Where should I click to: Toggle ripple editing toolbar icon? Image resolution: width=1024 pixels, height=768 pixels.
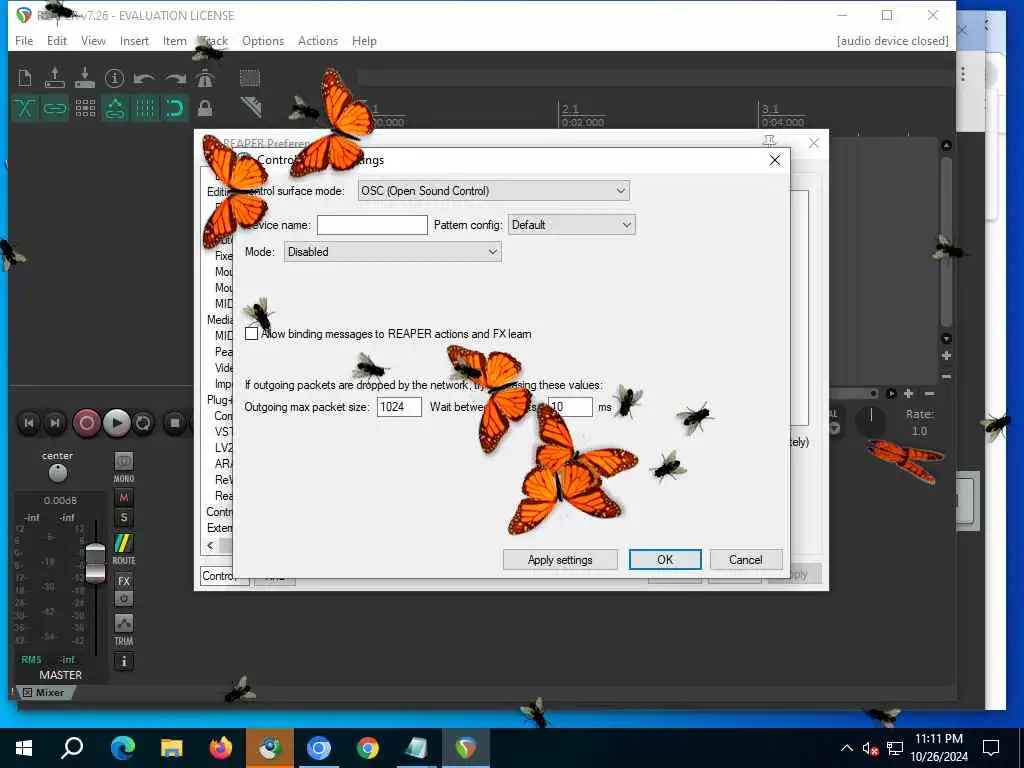coord(85,108)
